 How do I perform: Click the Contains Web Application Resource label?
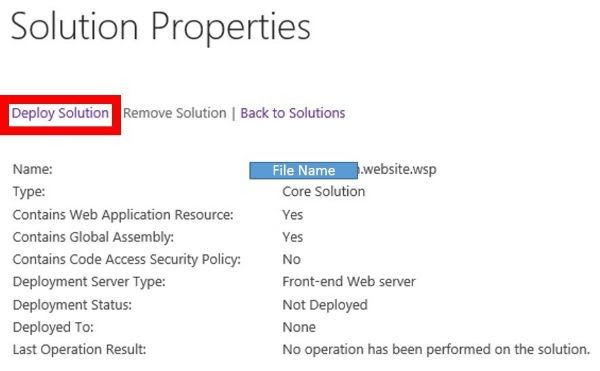pos(123,215)
